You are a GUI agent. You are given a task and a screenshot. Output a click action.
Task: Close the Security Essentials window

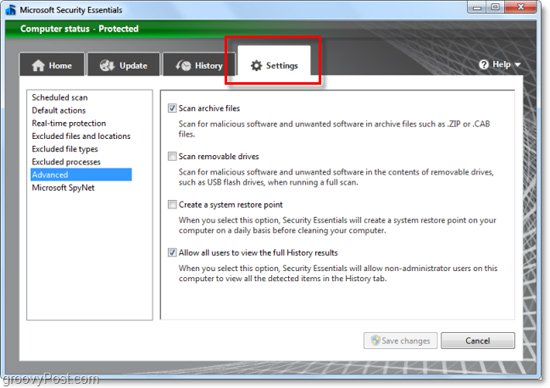pos(521,7)
